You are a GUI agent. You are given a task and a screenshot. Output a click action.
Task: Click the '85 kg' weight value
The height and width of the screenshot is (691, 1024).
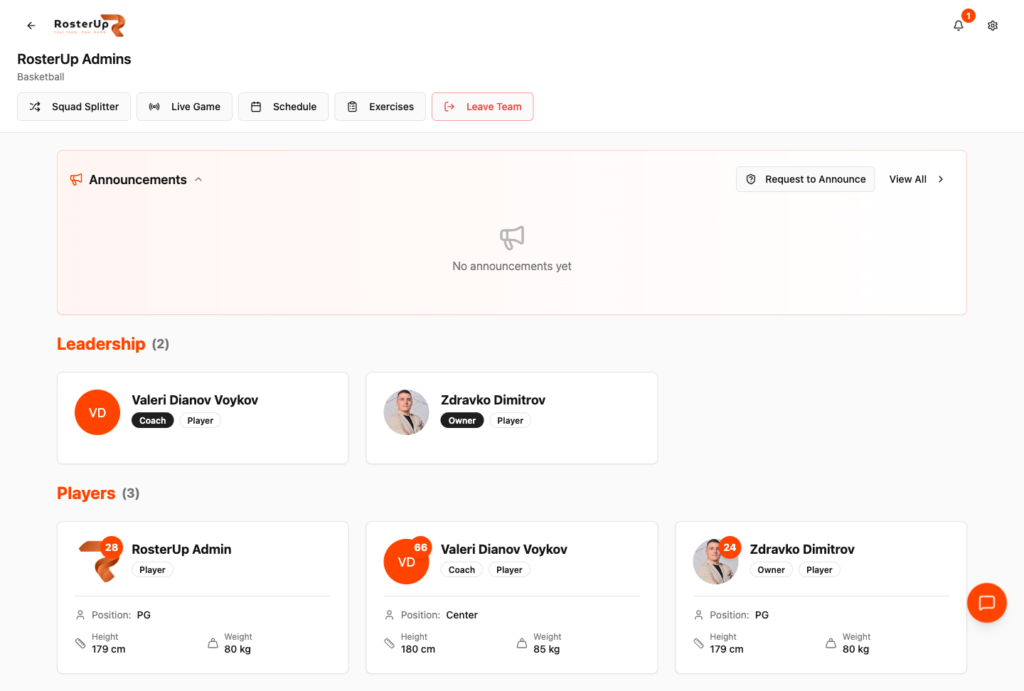tap(547, 649)
